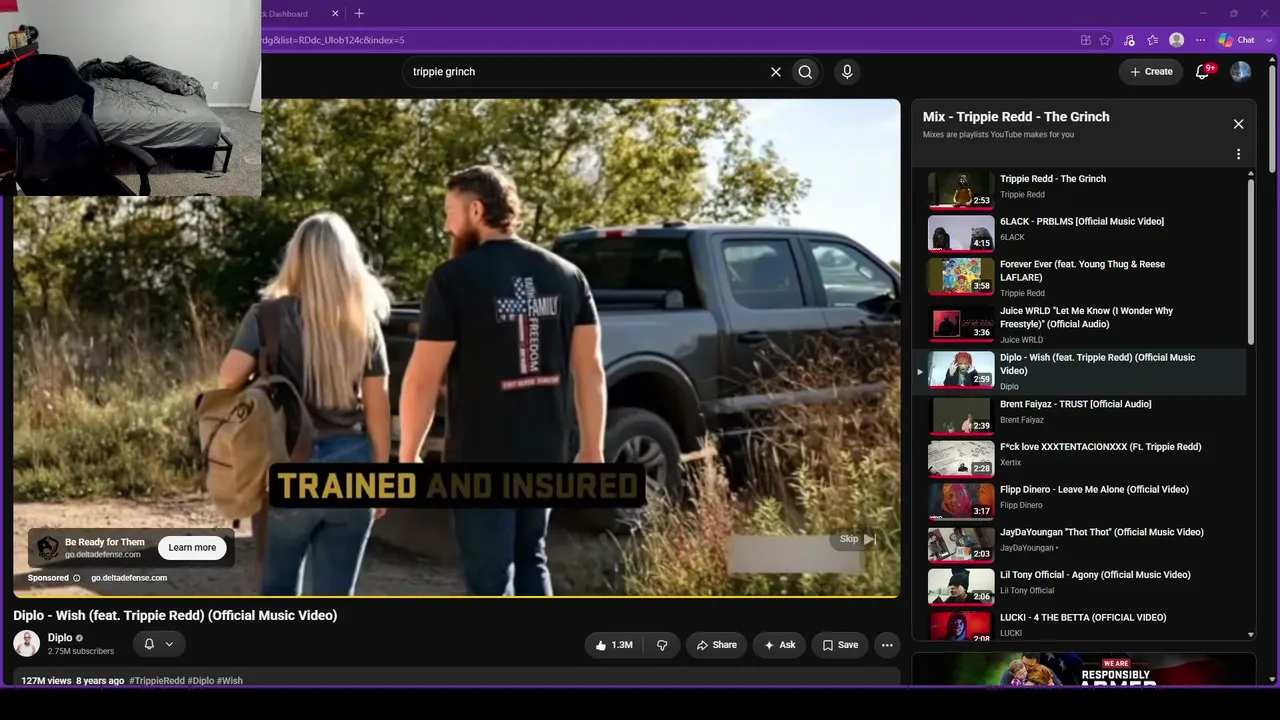Screen dimensions: 1280x720
Task: Dislike this video
Action: click(662, 645)
